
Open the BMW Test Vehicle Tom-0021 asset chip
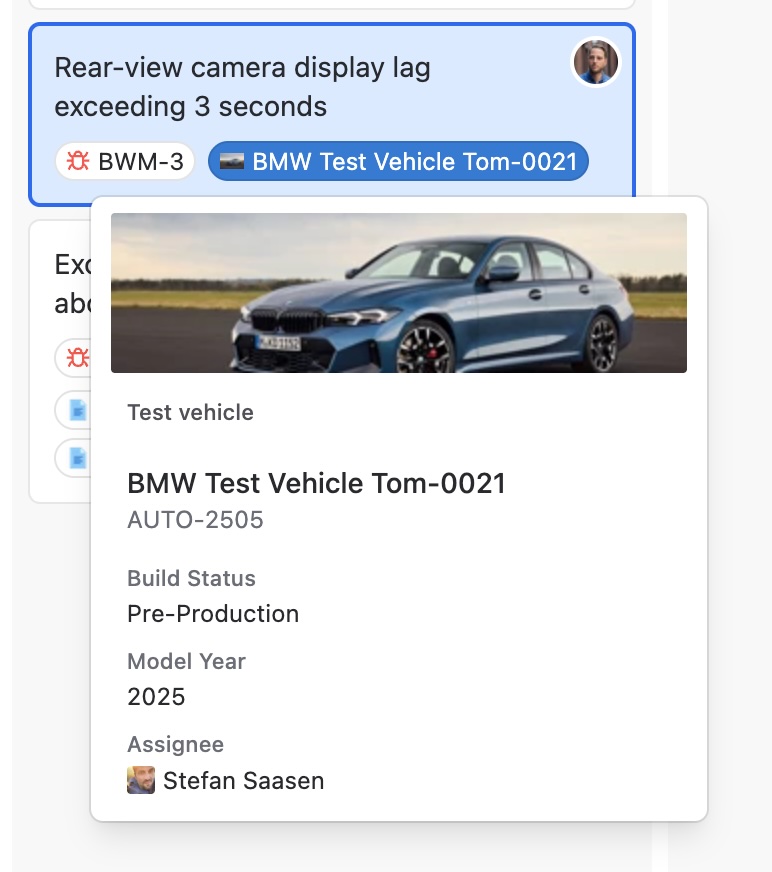398,161
